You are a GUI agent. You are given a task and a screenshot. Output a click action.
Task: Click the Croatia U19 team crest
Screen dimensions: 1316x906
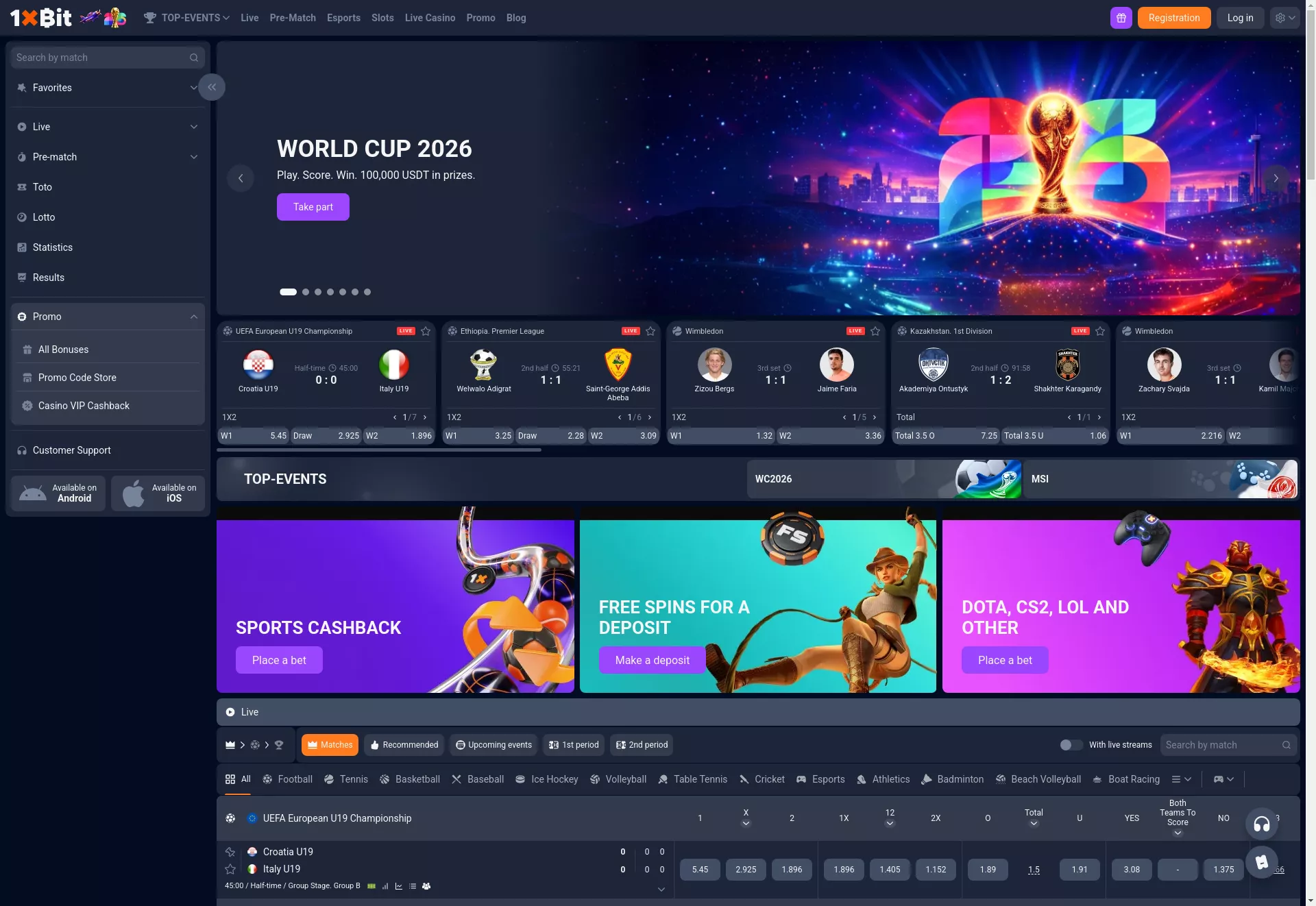[258, 365]
